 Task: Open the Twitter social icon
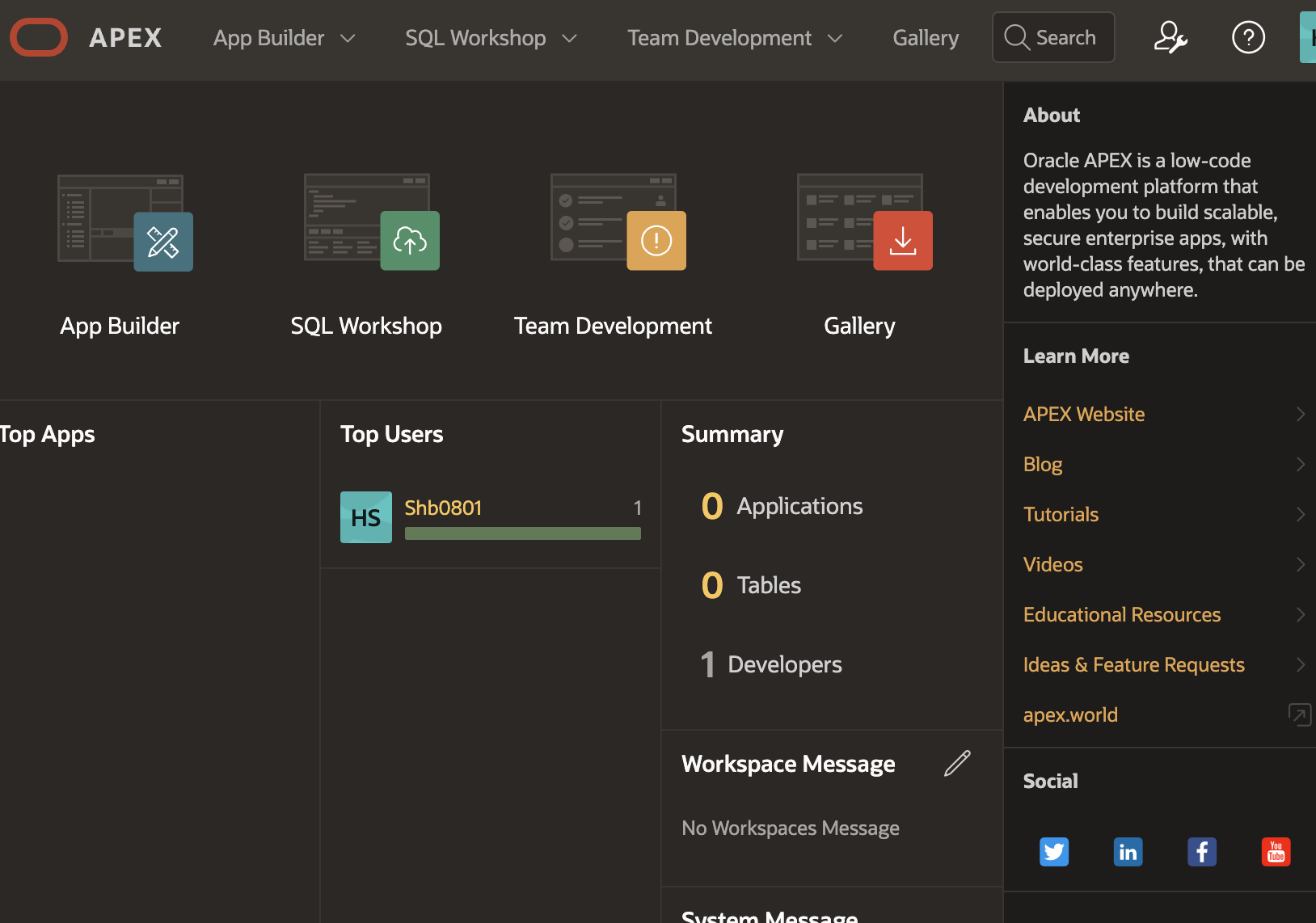(x=1054, y=852)
